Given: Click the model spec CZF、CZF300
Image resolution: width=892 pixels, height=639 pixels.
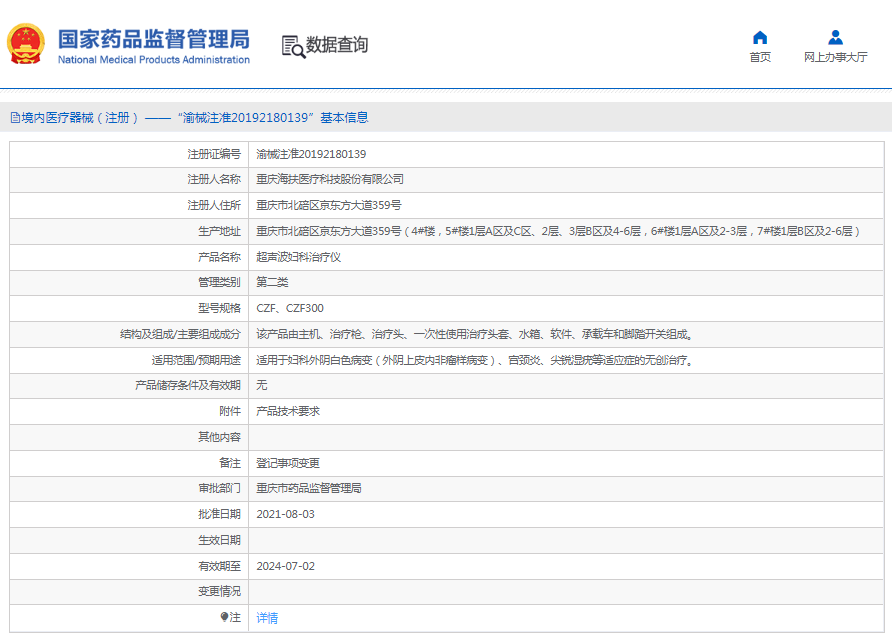Looking at the screenshot, I should coord(290,308).
